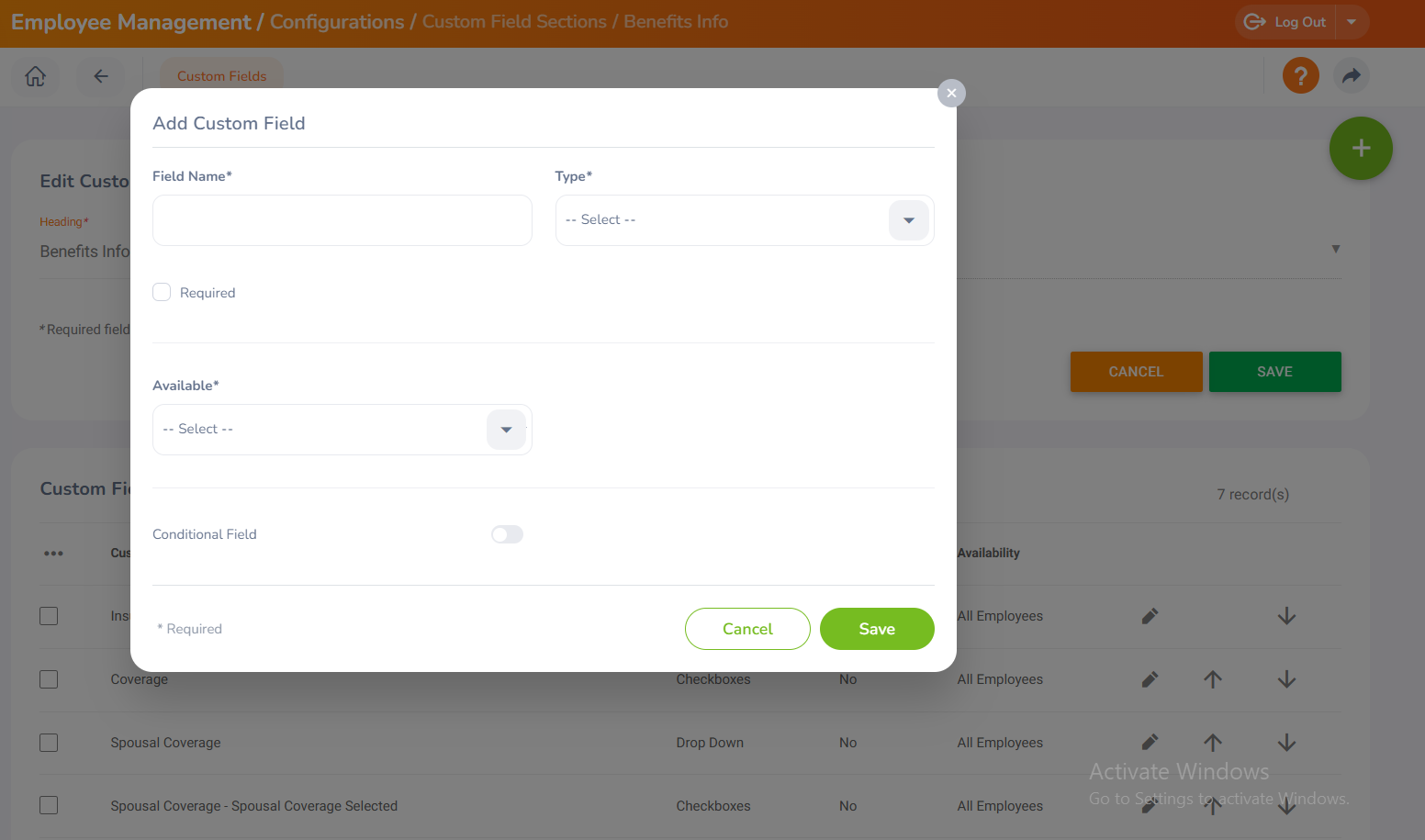The image size is (1425, 840).
Task: Open the Log Out dropdown arrow
Action: [1352, 22]
